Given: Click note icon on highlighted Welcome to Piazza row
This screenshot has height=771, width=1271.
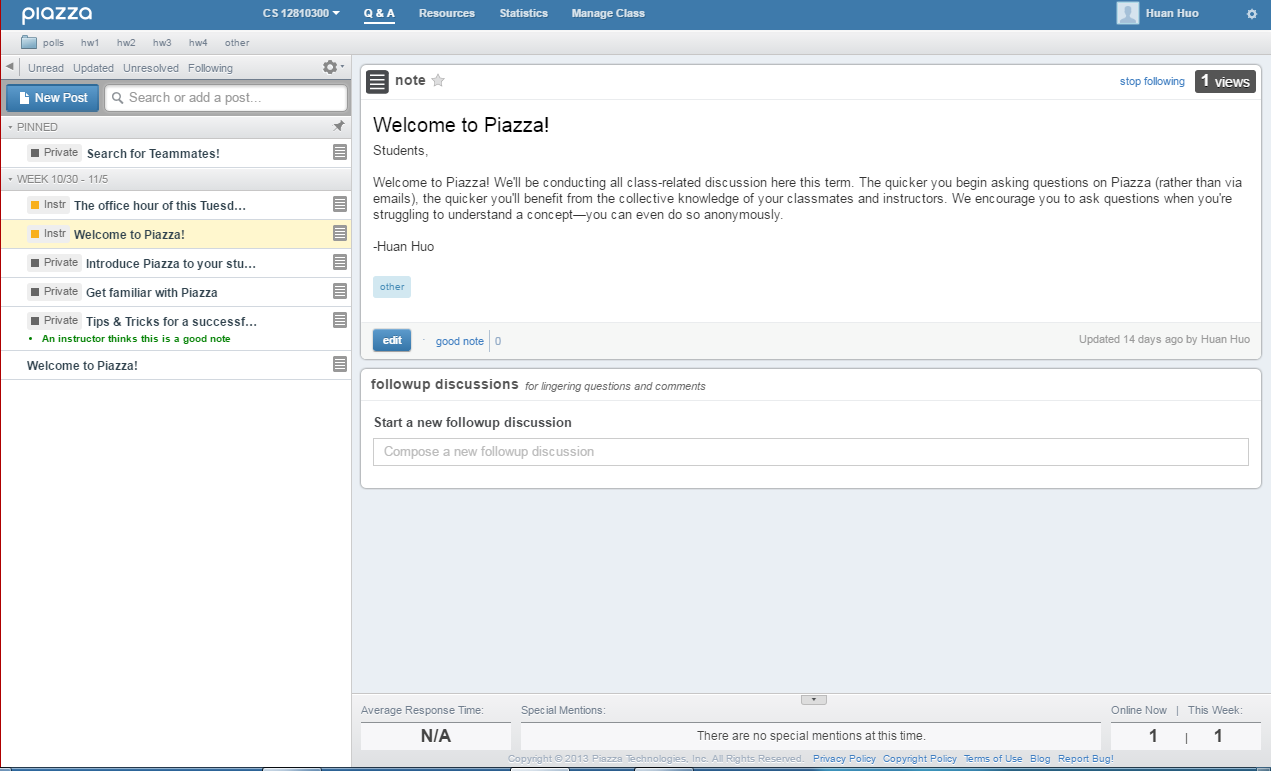Looking at the screenshot, I should click(x=340, y=233).
